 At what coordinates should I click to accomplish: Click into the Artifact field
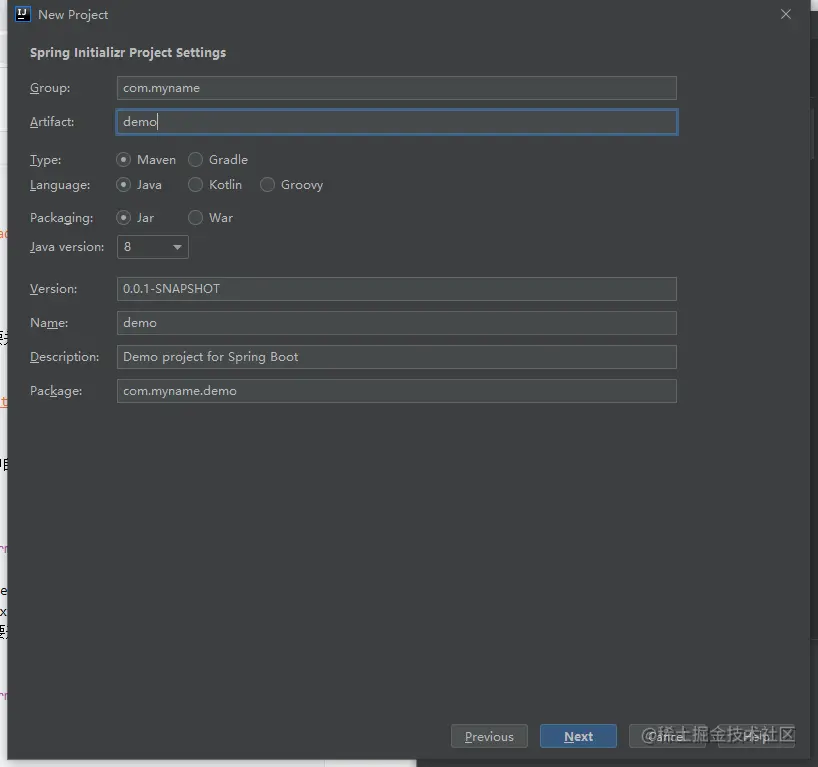[396, 122]
